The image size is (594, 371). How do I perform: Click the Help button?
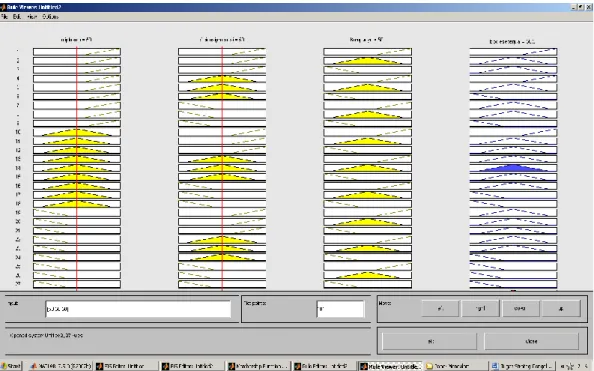(430, 341)
